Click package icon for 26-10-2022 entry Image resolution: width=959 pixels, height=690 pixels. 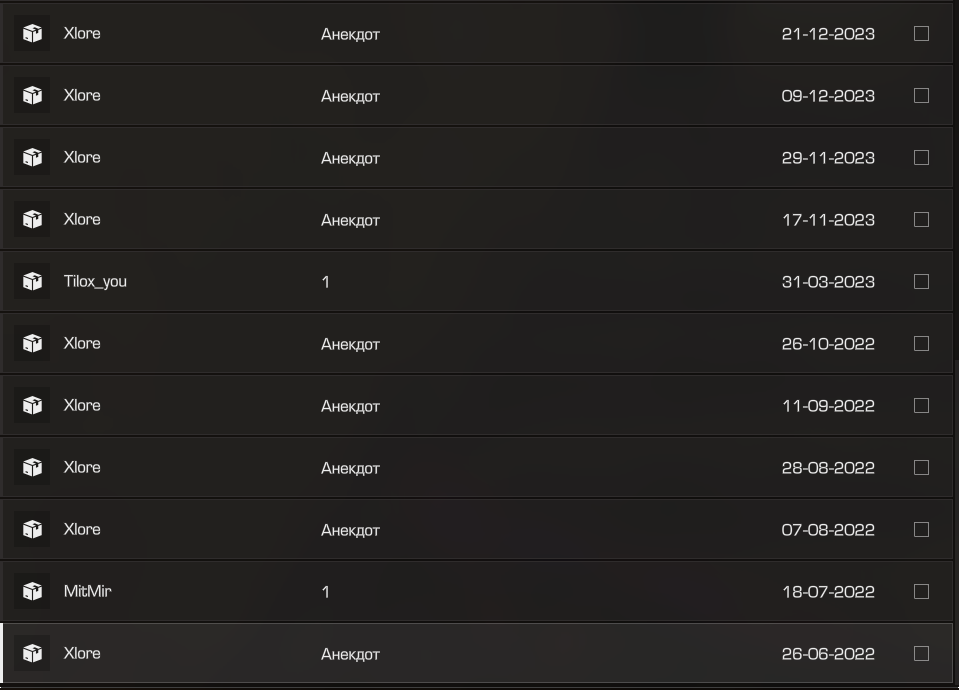(32, 343)
